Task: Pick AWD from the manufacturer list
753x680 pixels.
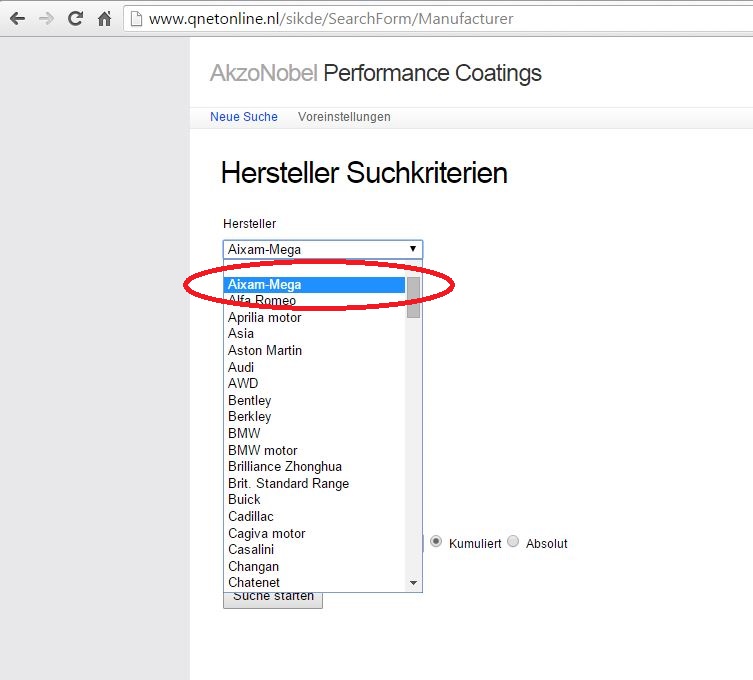Action: click(315, 383)
